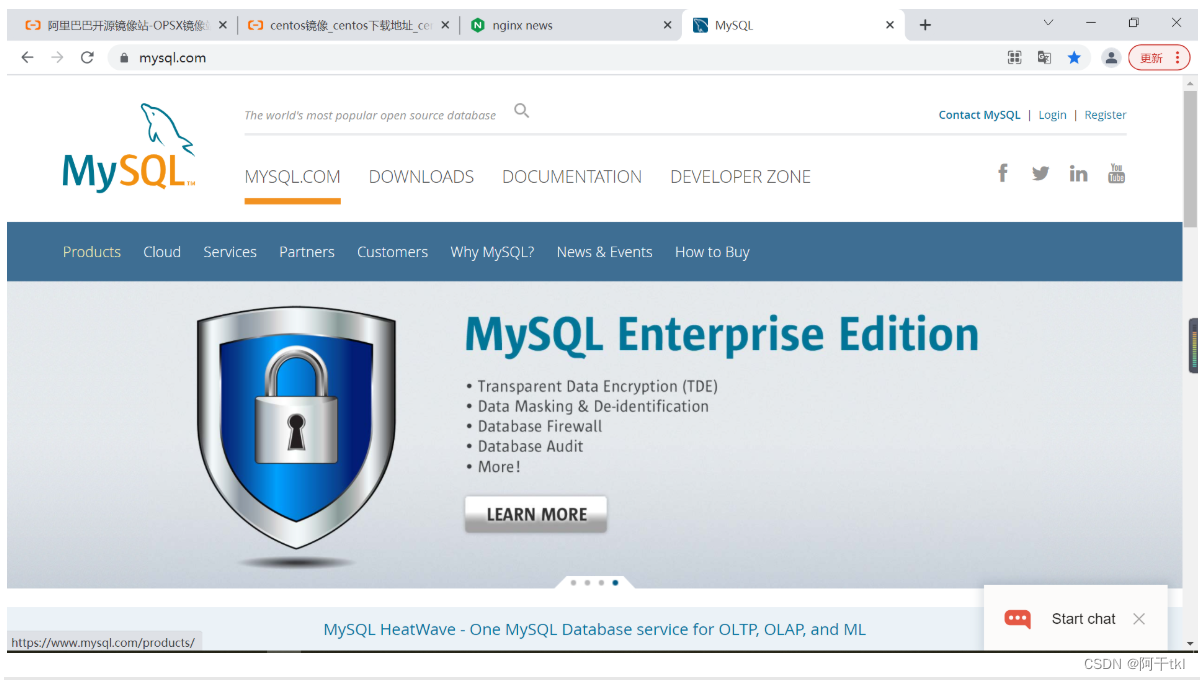
Task: Click the Contact MySQL link
Action: 979,115
